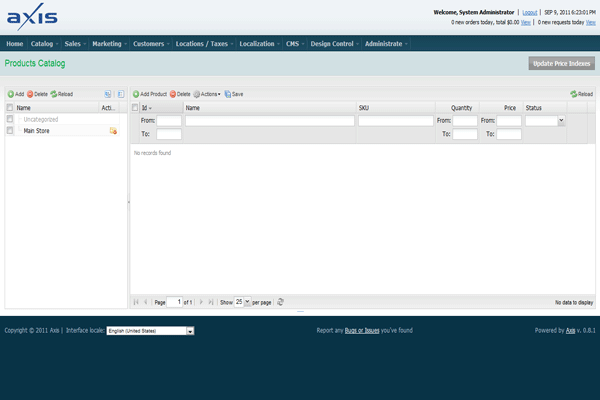The width and height of the screenshot is (600, 400).
Task: Expand the Actions dropdown in the toolbar
Action: click(207, 94)
